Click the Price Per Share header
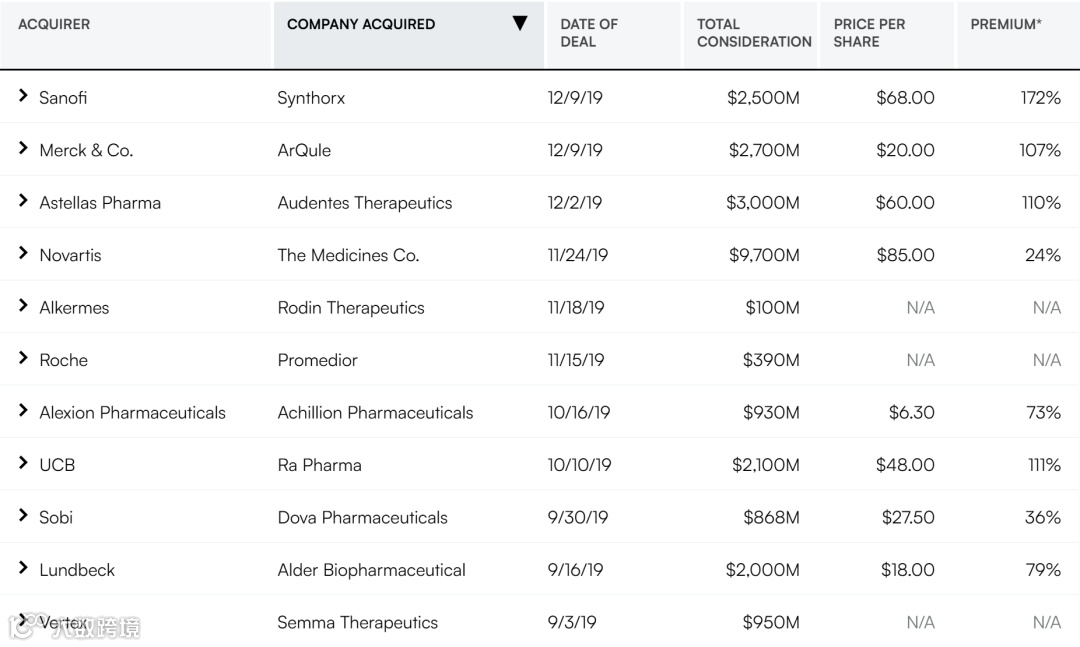This screenshot has width=1080, height=647. tap(869, 33)
